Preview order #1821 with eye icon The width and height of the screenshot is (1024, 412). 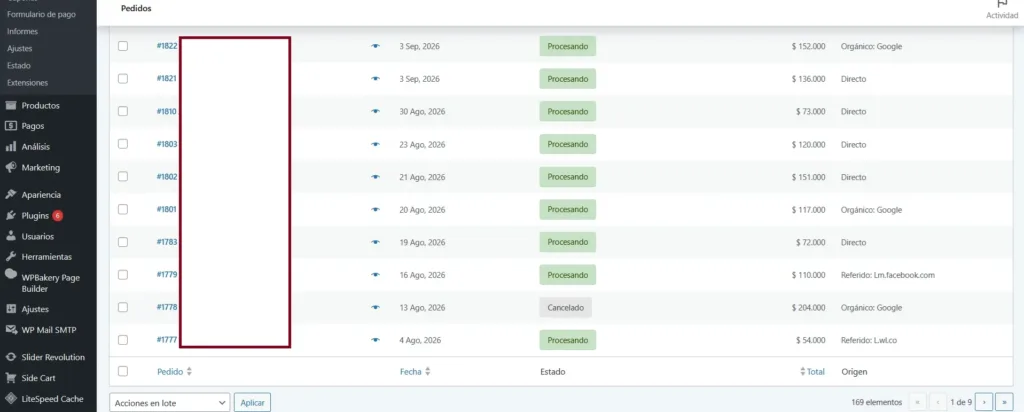[375, 79]
